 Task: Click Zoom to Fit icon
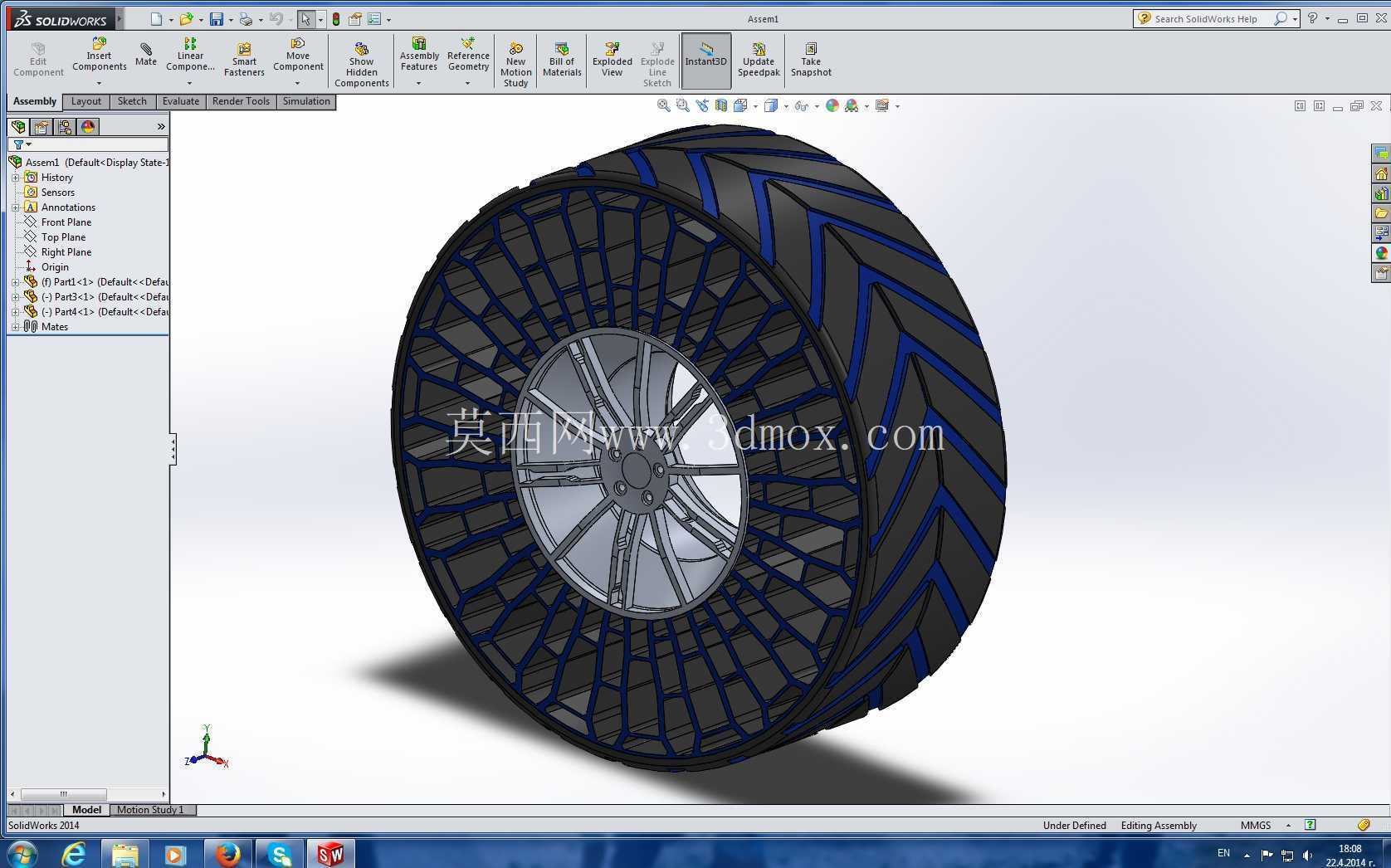[x=663, y=105]
